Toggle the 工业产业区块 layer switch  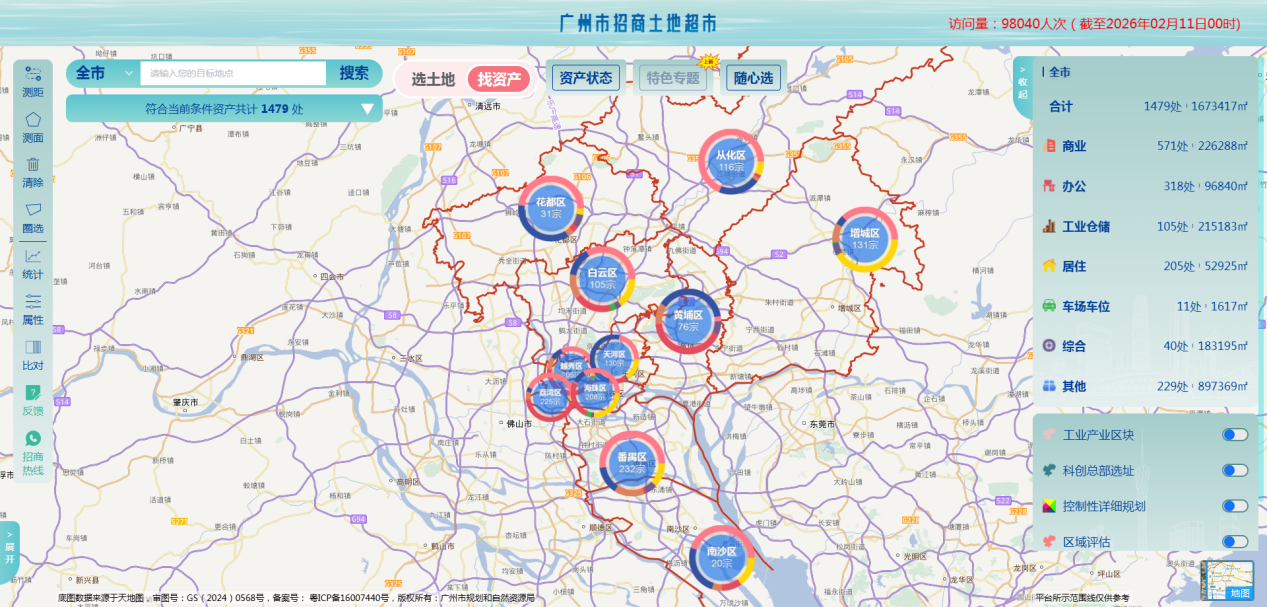tap(1234, 435)
